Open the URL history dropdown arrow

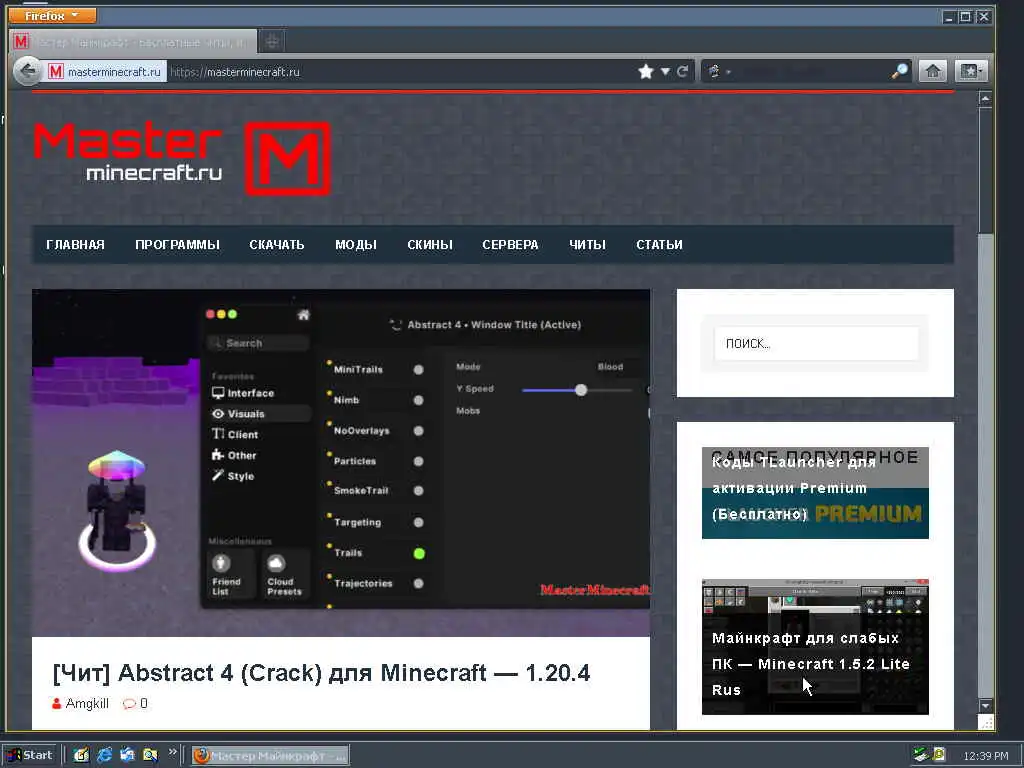665,71
